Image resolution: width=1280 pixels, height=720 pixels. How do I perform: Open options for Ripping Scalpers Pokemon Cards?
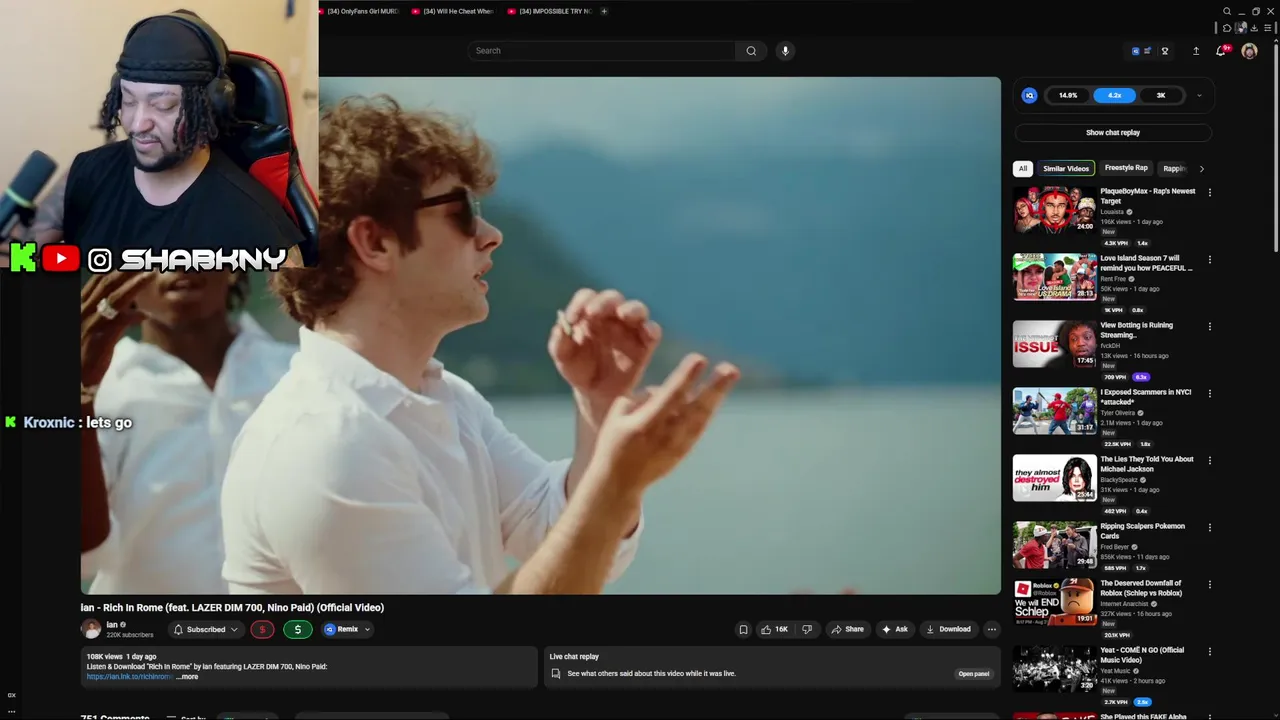click(1209, 527)
